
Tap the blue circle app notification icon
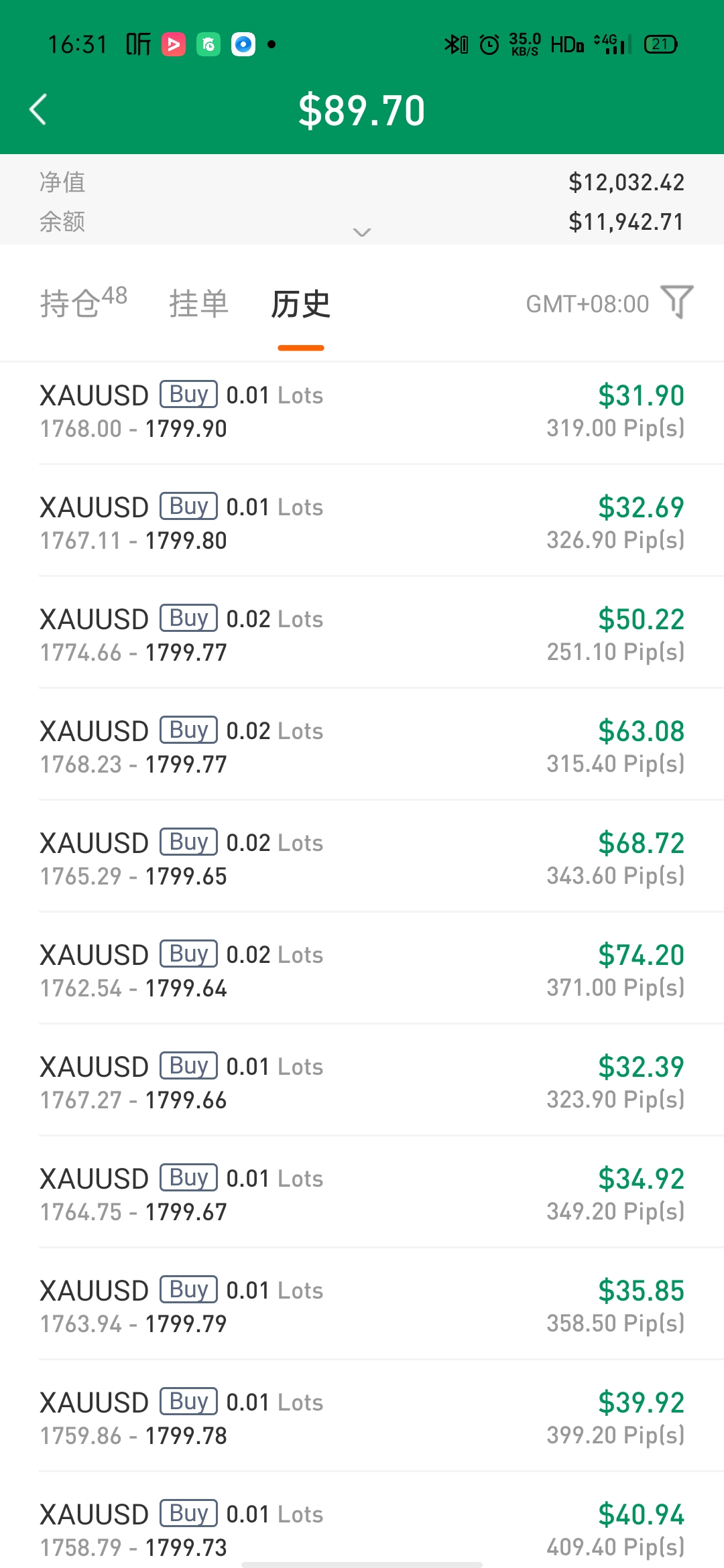243,45
